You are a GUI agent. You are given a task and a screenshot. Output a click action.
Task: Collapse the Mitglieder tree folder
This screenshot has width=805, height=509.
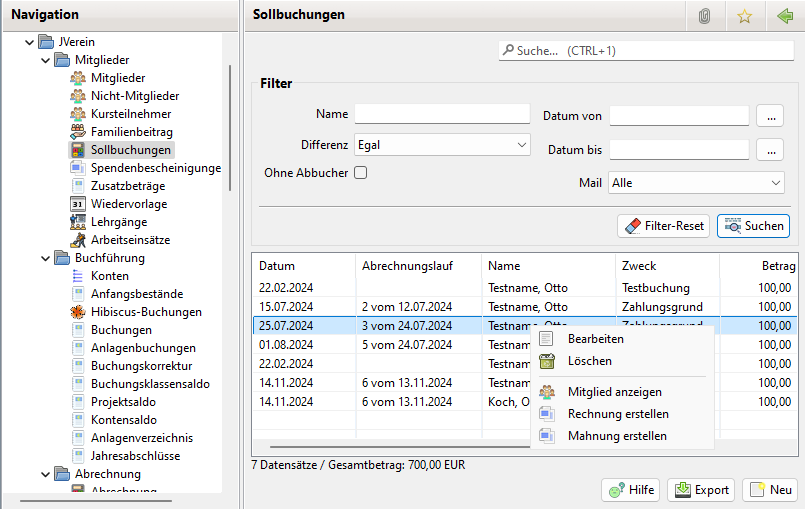pyautogui.click(x=44, y=60)
